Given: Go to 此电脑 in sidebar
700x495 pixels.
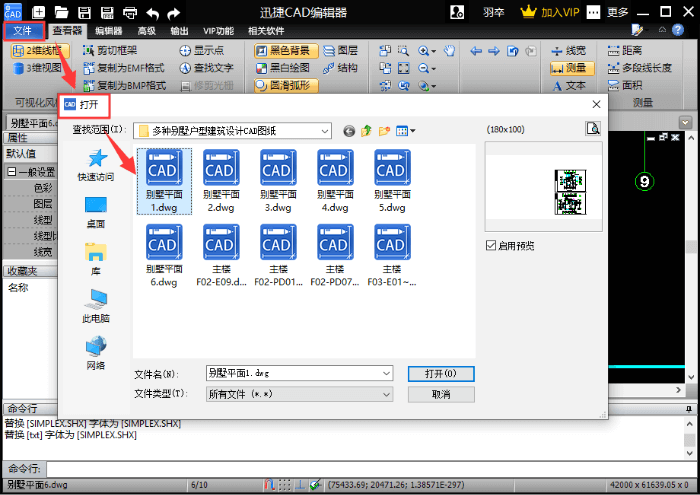Looking at the screenshot, I should click(96, 307).
